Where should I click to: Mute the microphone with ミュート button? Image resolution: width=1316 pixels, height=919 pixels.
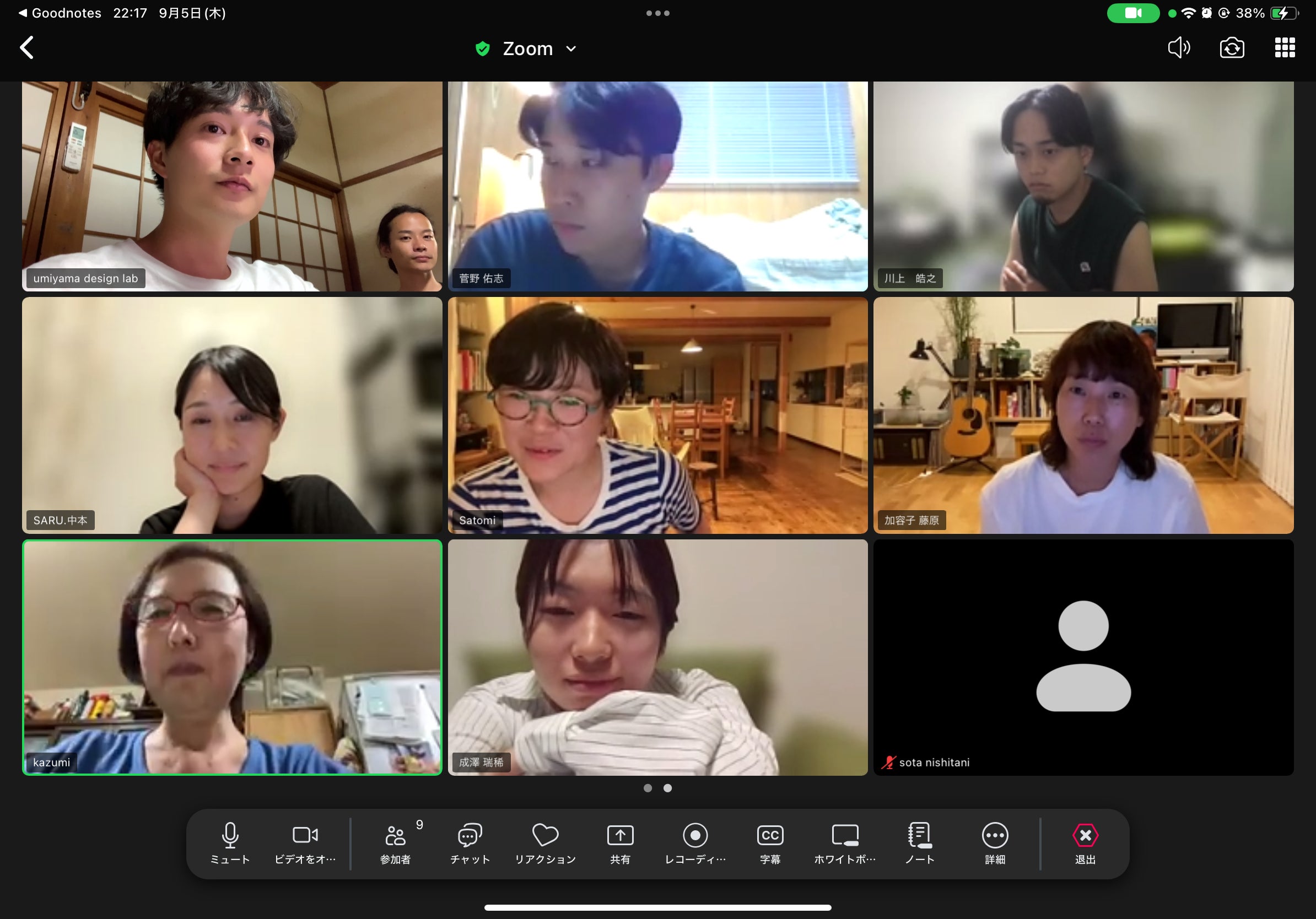point(230,842)
